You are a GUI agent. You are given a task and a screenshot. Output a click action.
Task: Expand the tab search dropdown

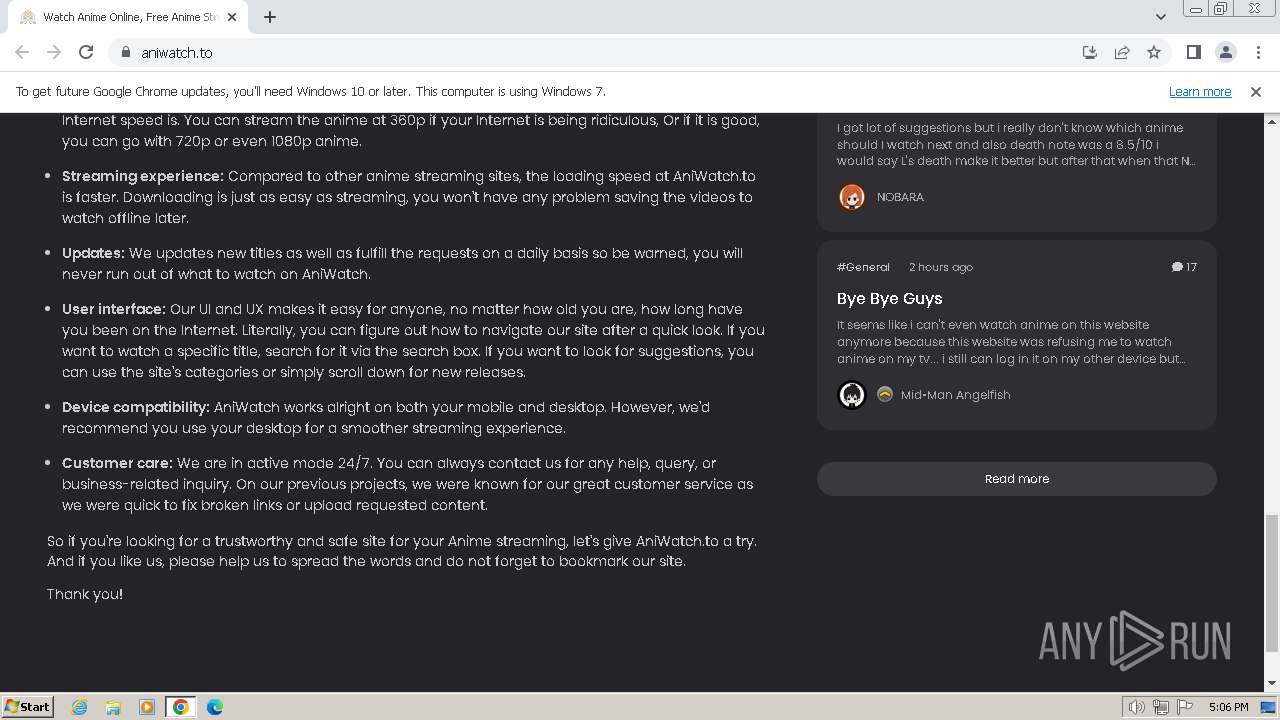(1160, 17)
